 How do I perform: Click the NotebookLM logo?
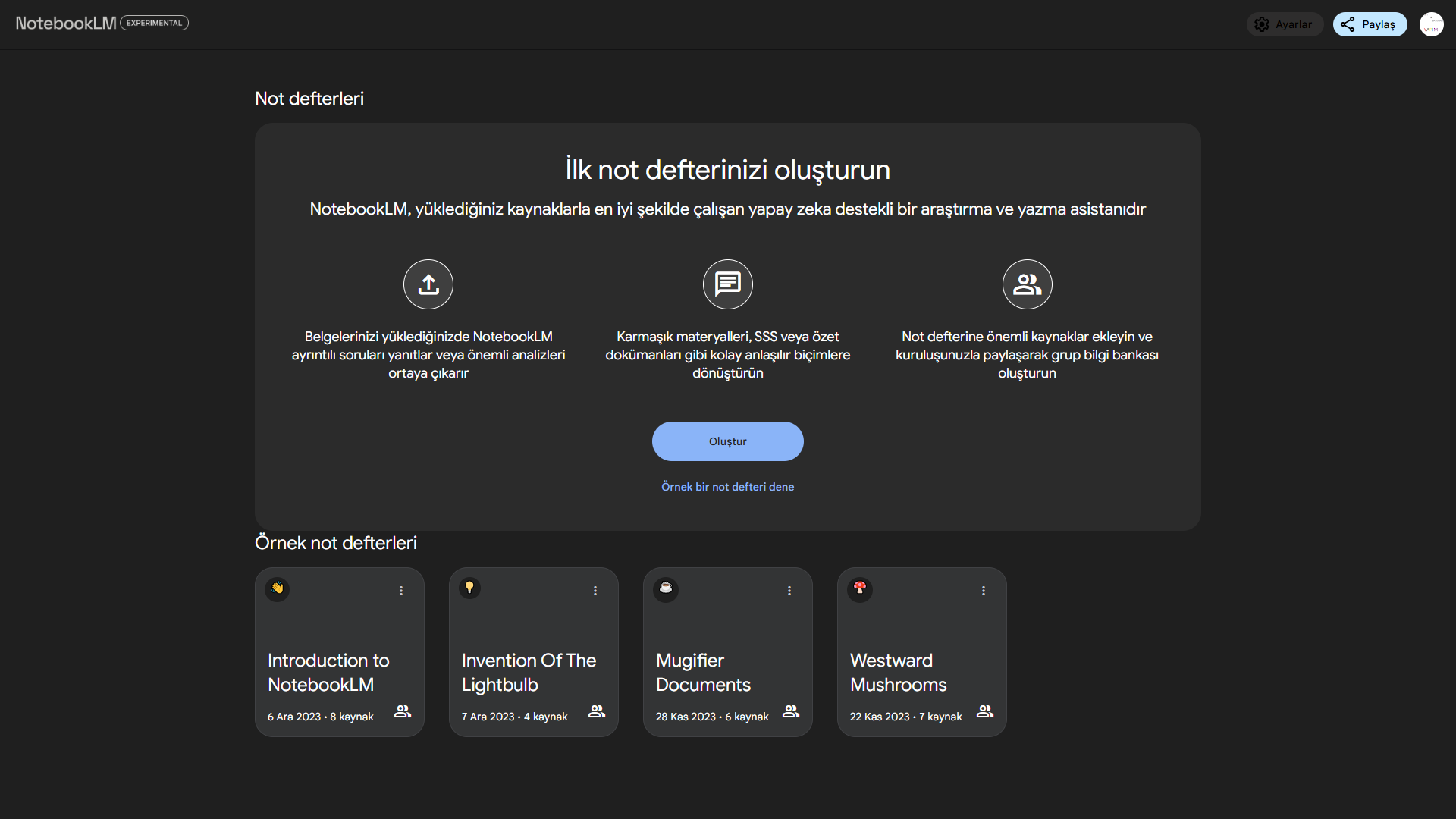point(66,23)
